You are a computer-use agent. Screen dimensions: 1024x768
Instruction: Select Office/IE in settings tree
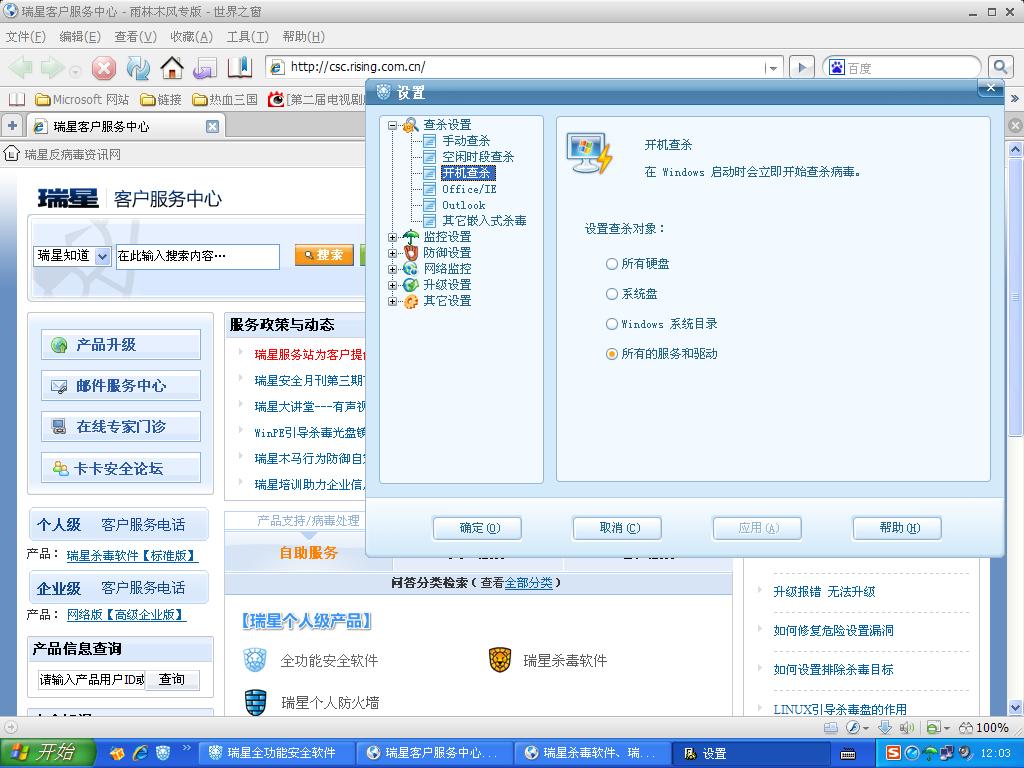click(x=469, y=189)
